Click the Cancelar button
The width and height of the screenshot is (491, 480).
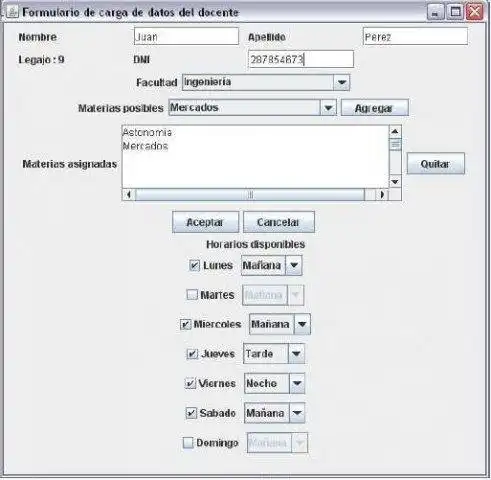279,222
